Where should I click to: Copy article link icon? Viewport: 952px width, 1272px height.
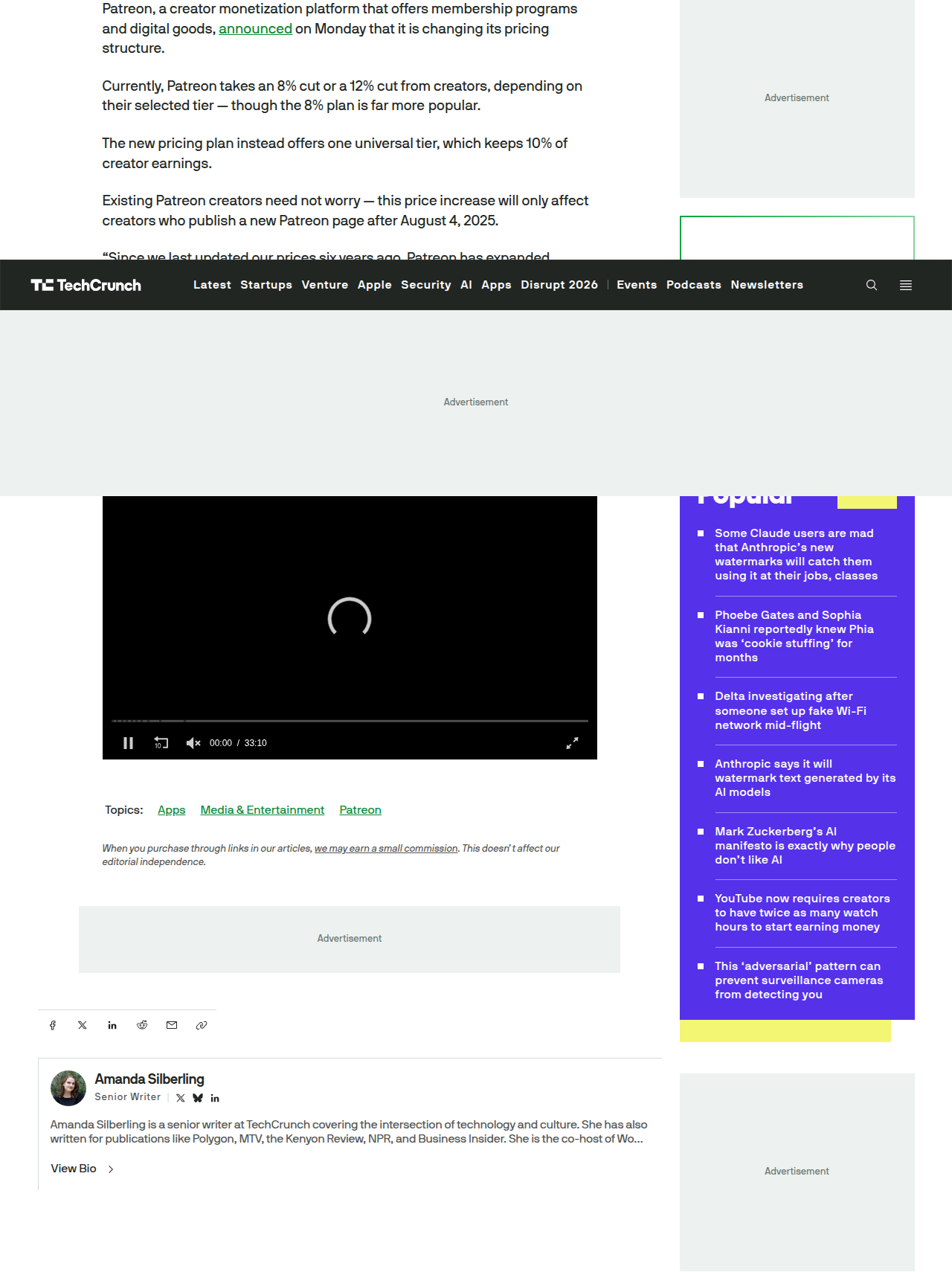coord(202,1025)
